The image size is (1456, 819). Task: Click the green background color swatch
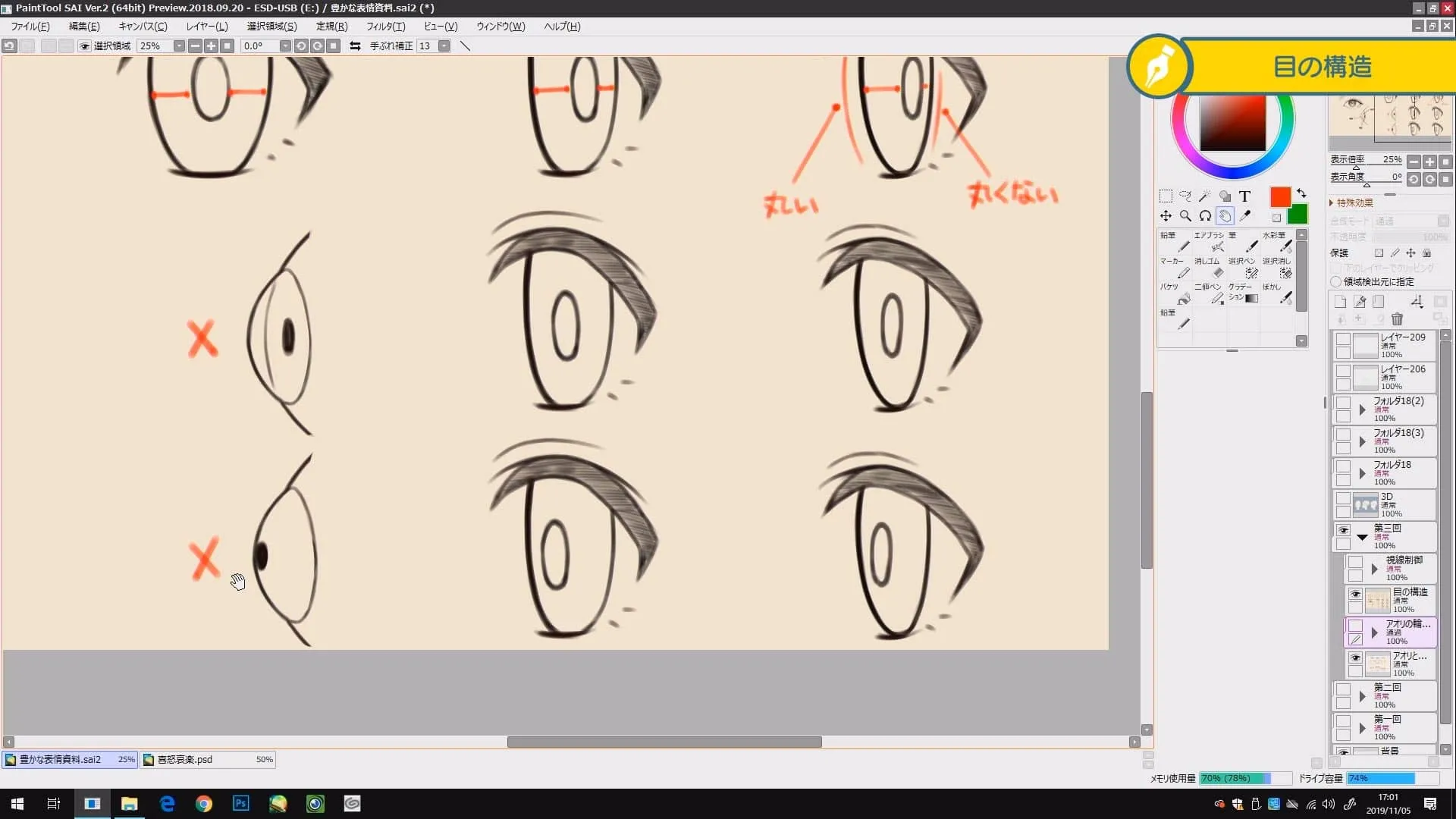tap(1298, 215)
